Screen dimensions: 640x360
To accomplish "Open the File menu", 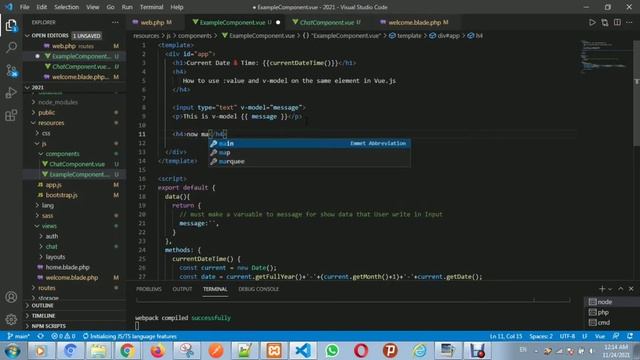I will point(24,7).
